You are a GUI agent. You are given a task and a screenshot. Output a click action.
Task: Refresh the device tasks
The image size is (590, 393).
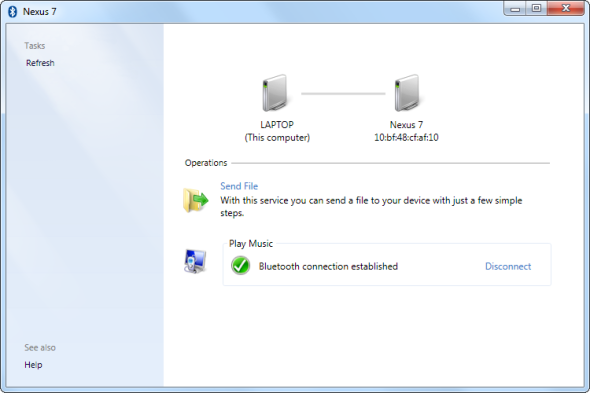pos(40,63)
